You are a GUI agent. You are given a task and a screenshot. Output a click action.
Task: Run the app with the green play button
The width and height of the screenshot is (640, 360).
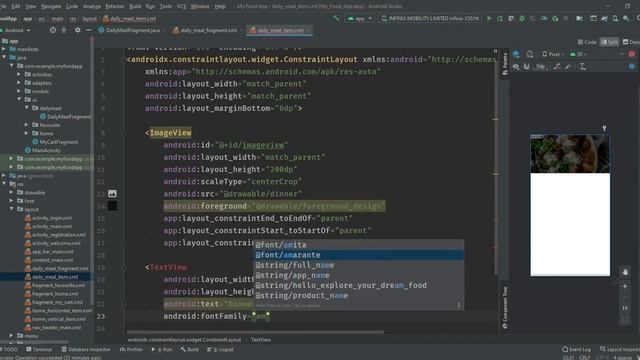(x=489, y=18)
